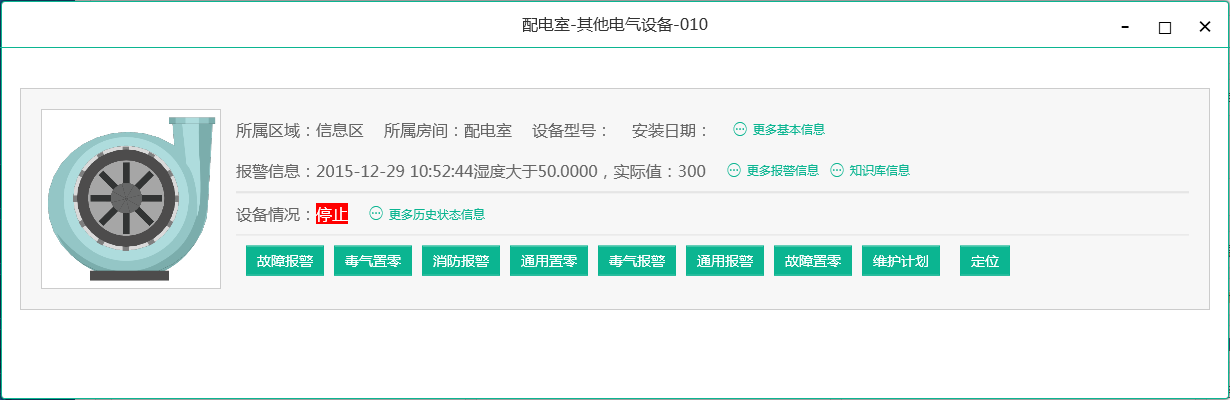Image resolution: width=1230 pixels, height=400 pixels.
Task: Click the fan equipment thumbnail image
Action: (131, 199)
